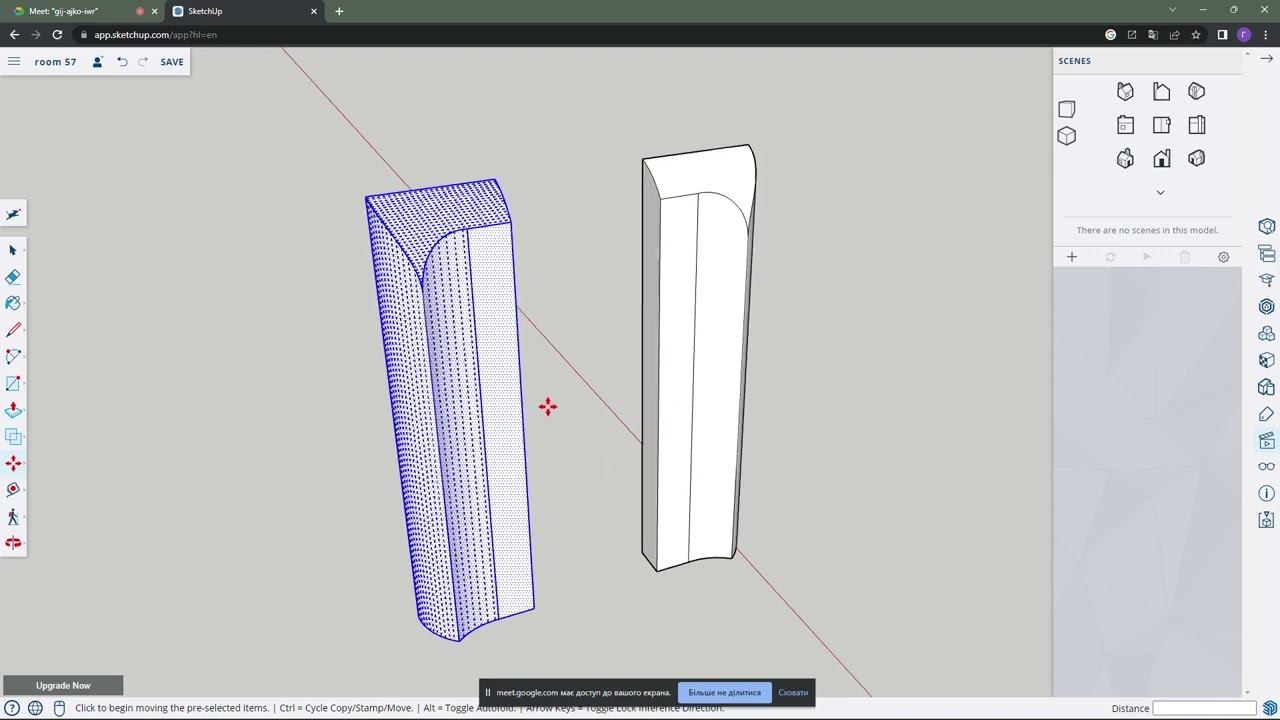
Task: Activate the Push/Pull tool
Action: click(x=13, y=410)
